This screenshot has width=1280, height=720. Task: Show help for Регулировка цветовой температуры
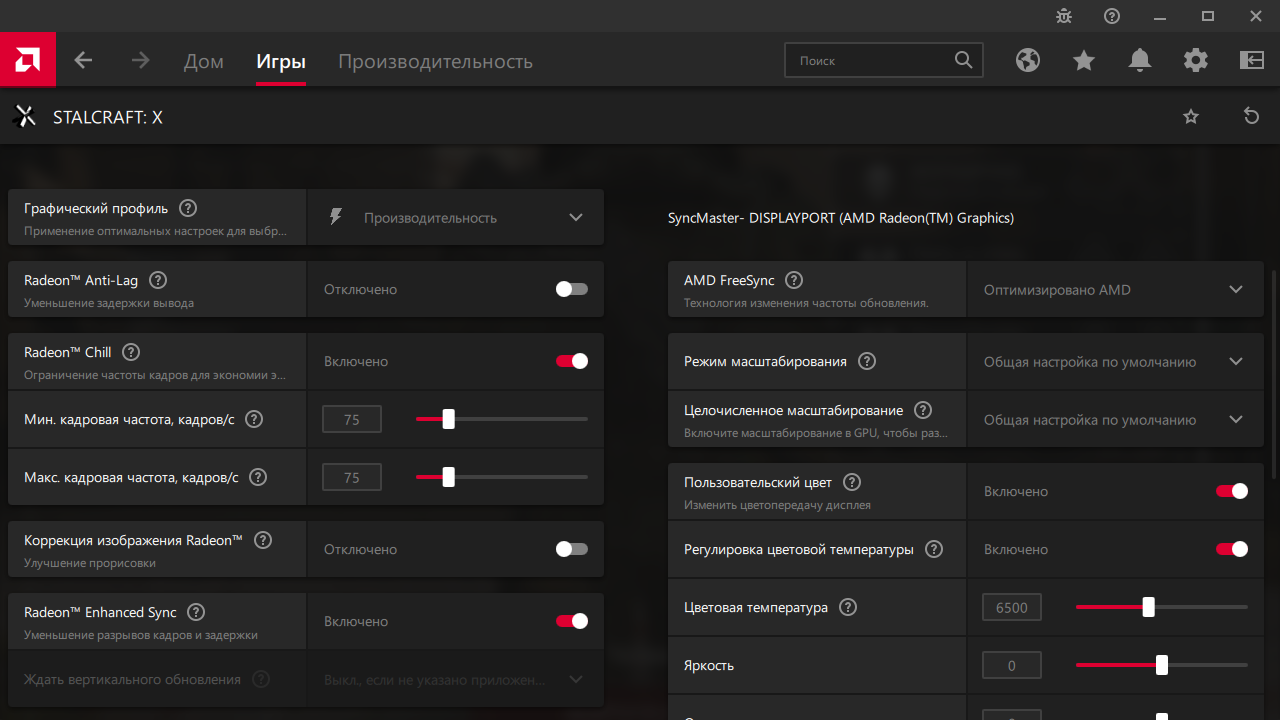pos(934,549)
